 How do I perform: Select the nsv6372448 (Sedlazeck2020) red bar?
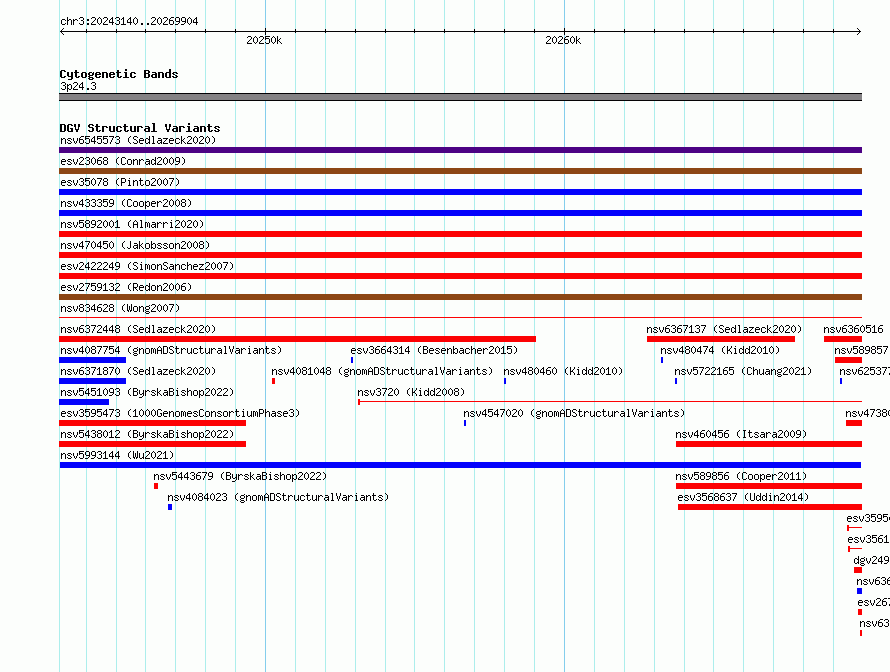[x=297, y=339]
